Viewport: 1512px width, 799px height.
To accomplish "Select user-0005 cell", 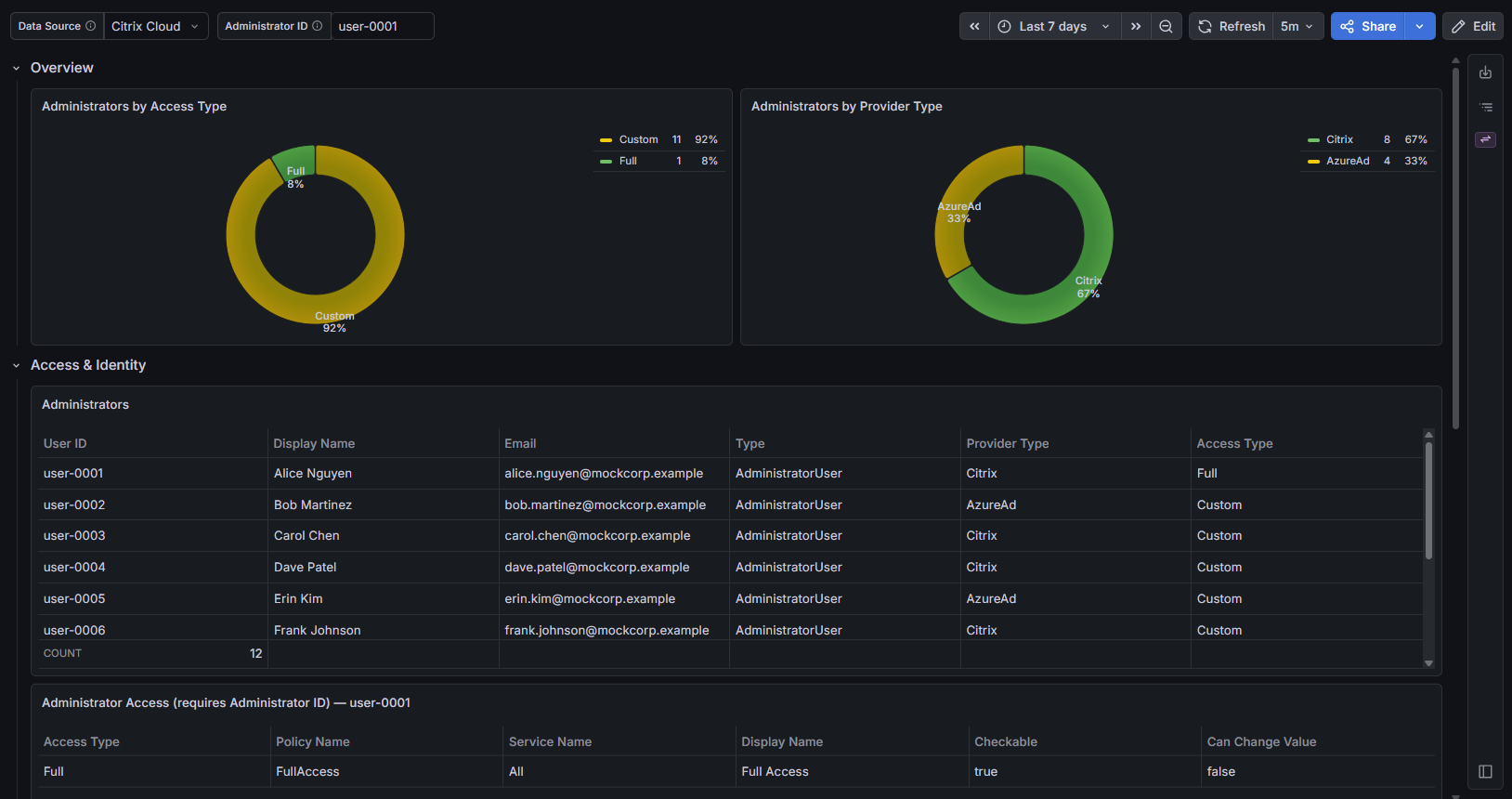I will (x=152, y=598).
